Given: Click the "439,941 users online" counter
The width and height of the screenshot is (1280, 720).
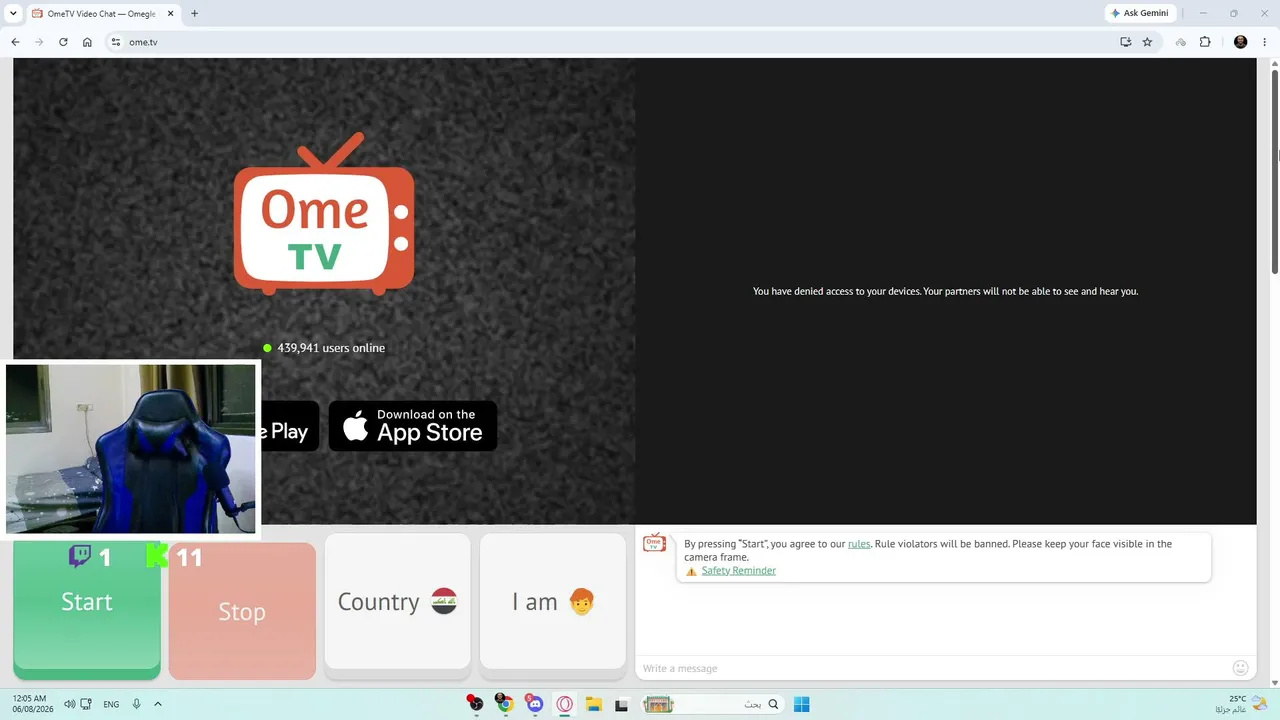Looking at the screenshot, I should [x=324, y=348].
